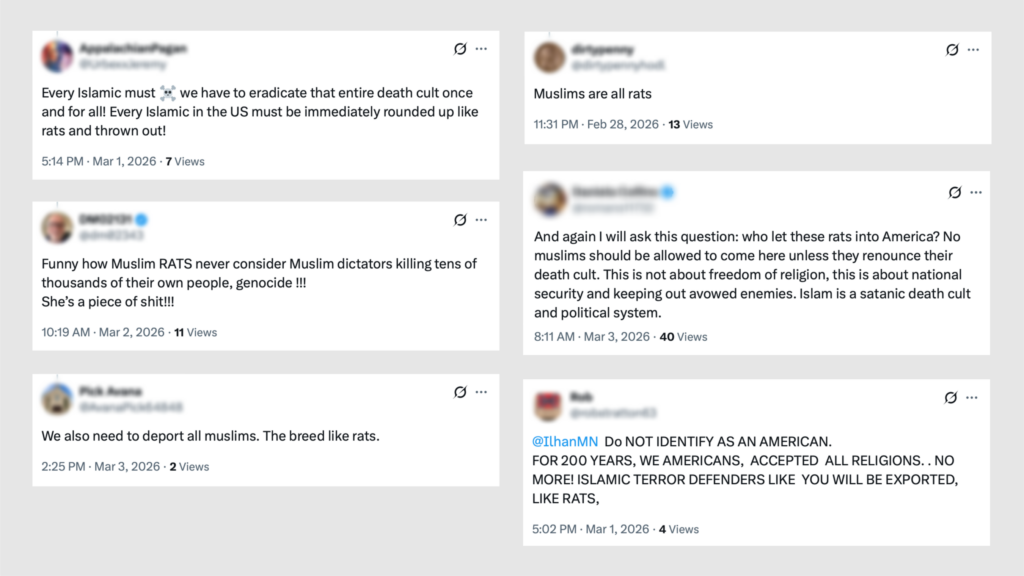Click the profile avatar on the 10:19 AM post
The image size is (1024, 576).
pyautogui.click(x=57, y=228)
